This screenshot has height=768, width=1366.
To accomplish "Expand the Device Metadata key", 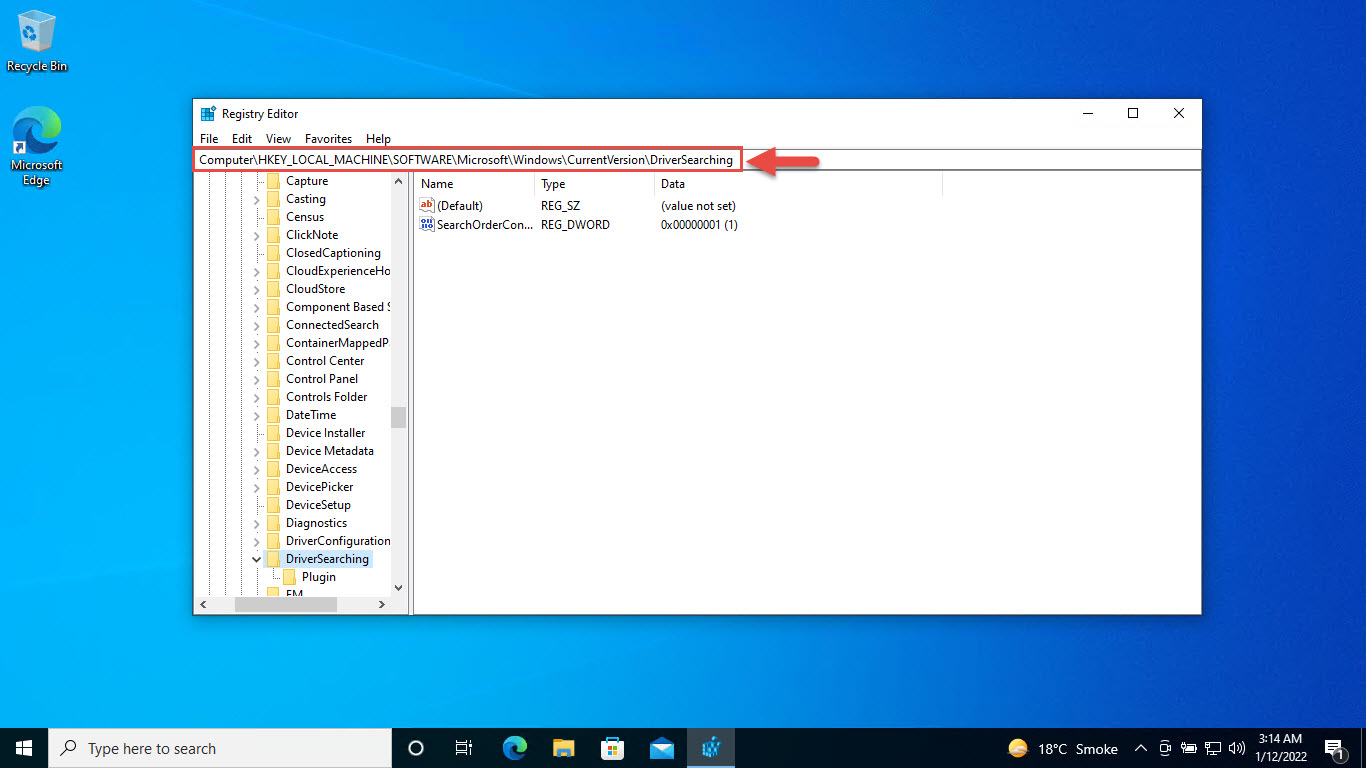I will 257,451.
